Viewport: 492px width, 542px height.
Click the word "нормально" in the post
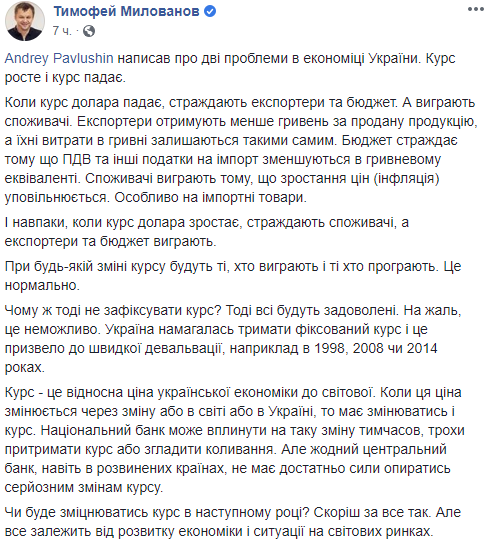coord(40,285)
